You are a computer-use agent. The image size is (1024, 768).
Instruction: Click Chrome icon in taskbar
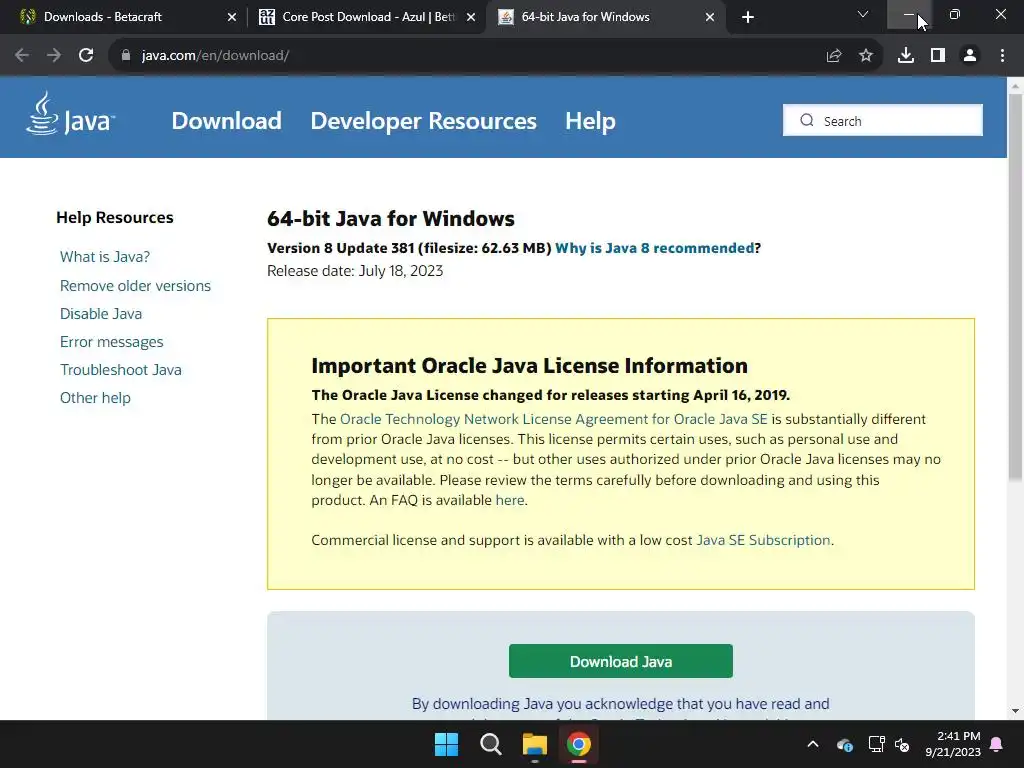[x=579, y=744]
